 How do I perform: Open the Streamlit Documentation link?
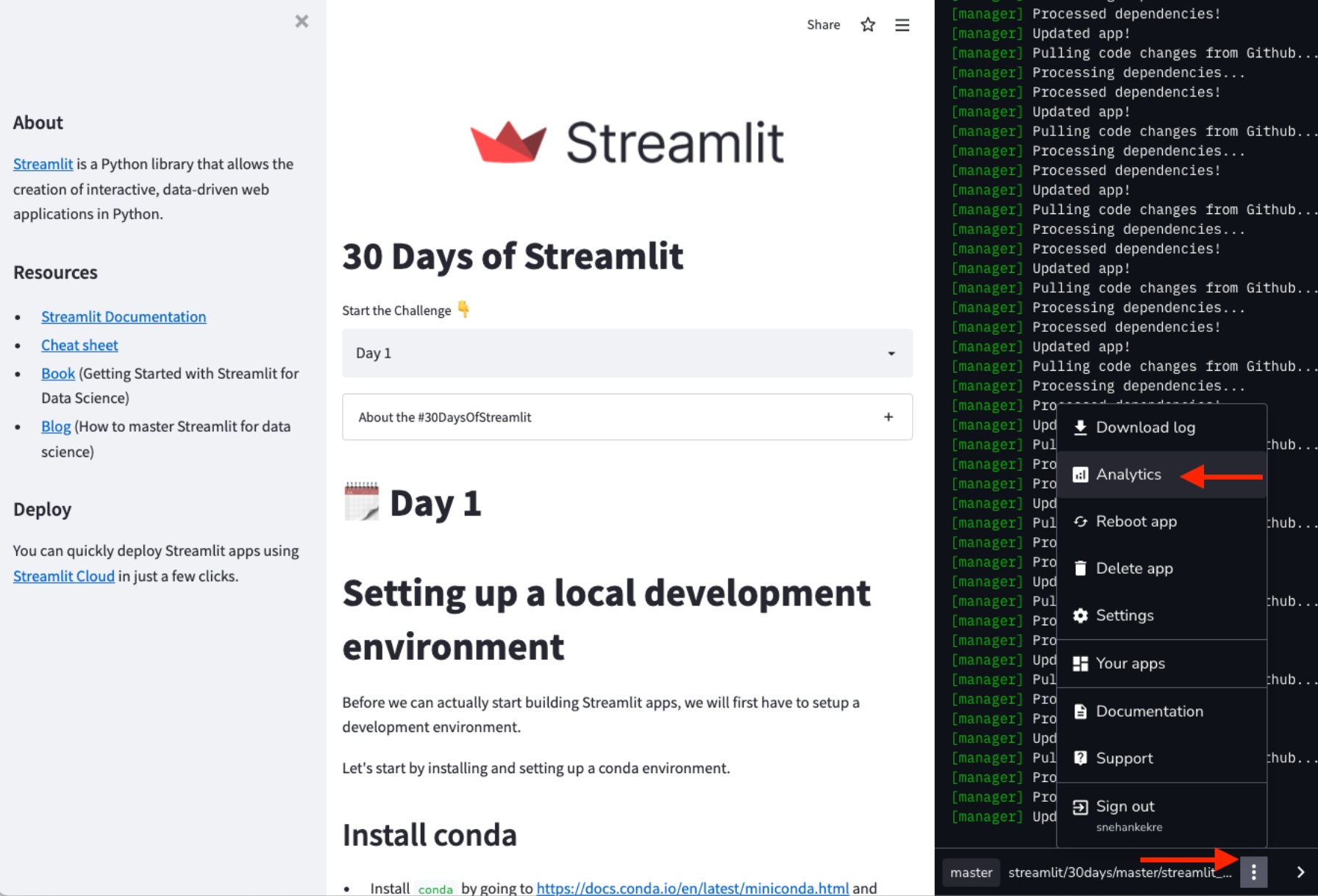tap(124, 316)
